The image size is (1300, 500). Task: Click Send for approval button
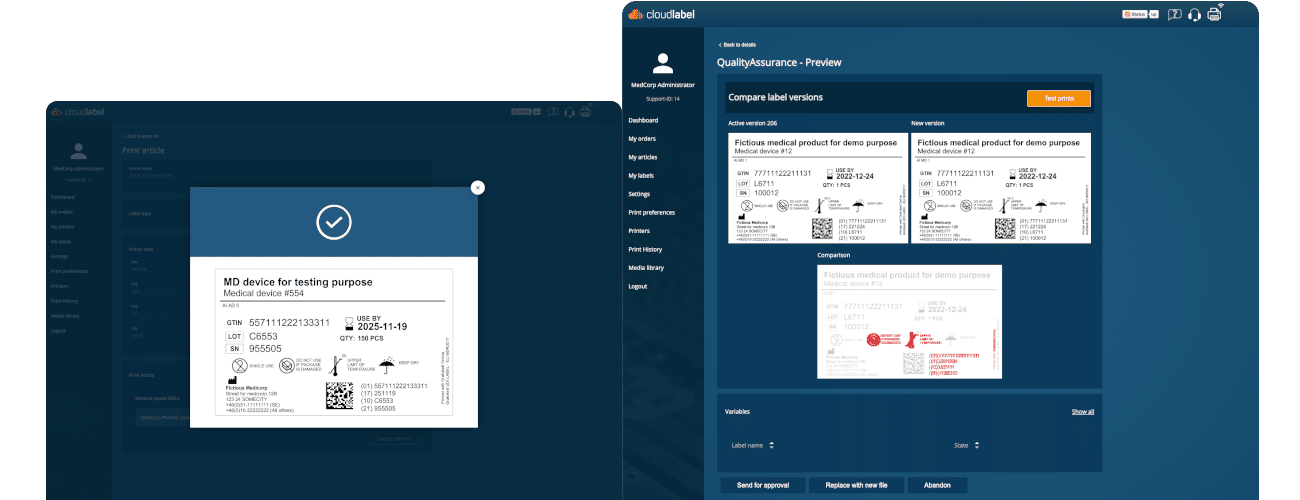(x=762, y=485)
